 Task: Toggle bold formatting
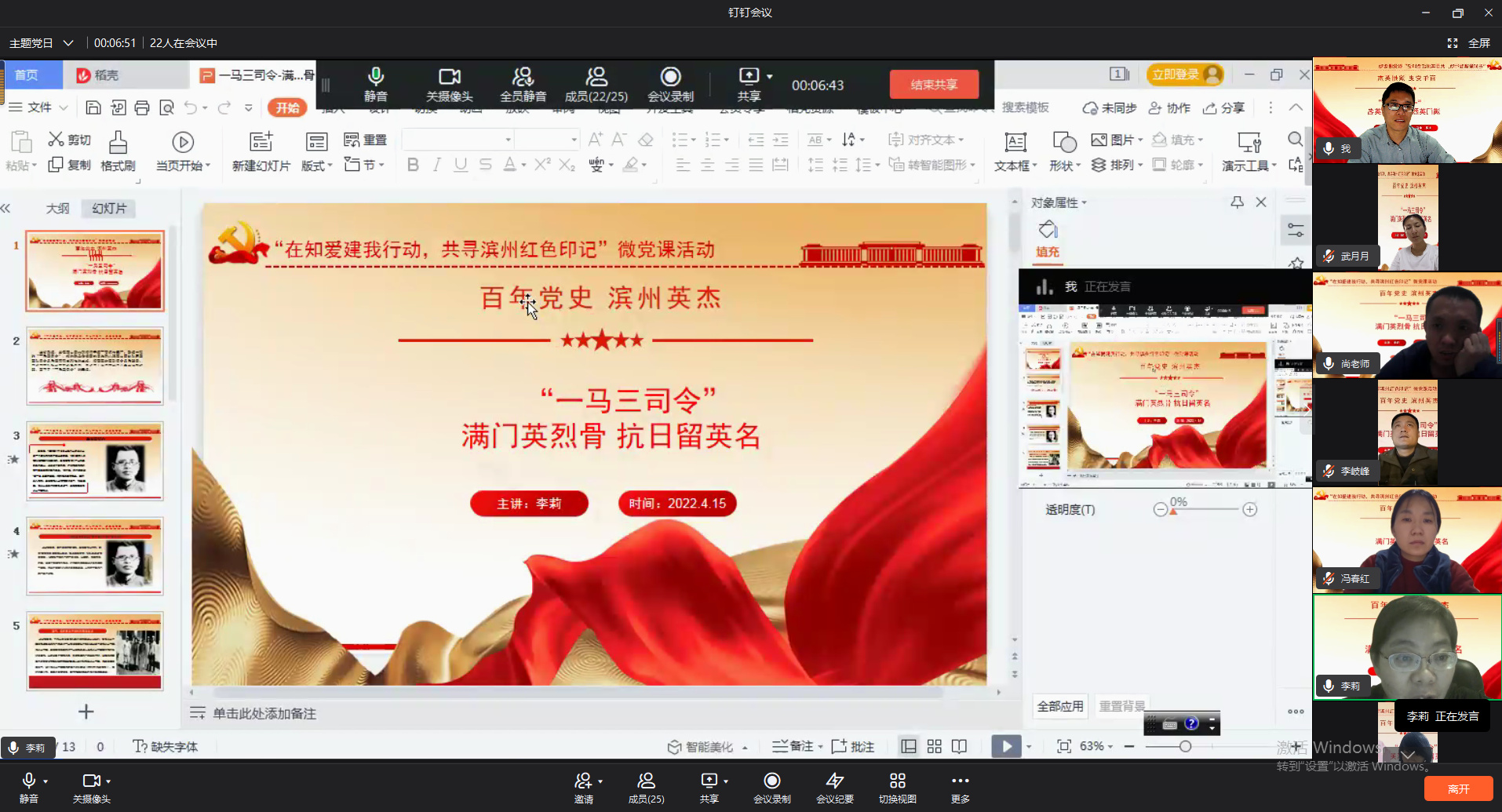413,164
